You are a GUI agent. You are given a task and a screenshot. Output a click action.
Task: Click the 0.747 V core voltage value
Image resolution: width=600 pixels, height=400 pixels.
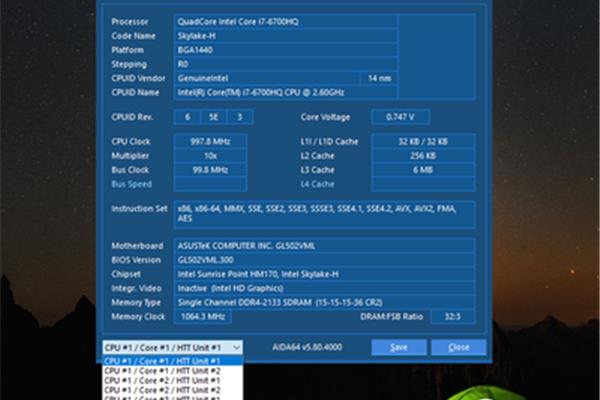tap(400, 117)
